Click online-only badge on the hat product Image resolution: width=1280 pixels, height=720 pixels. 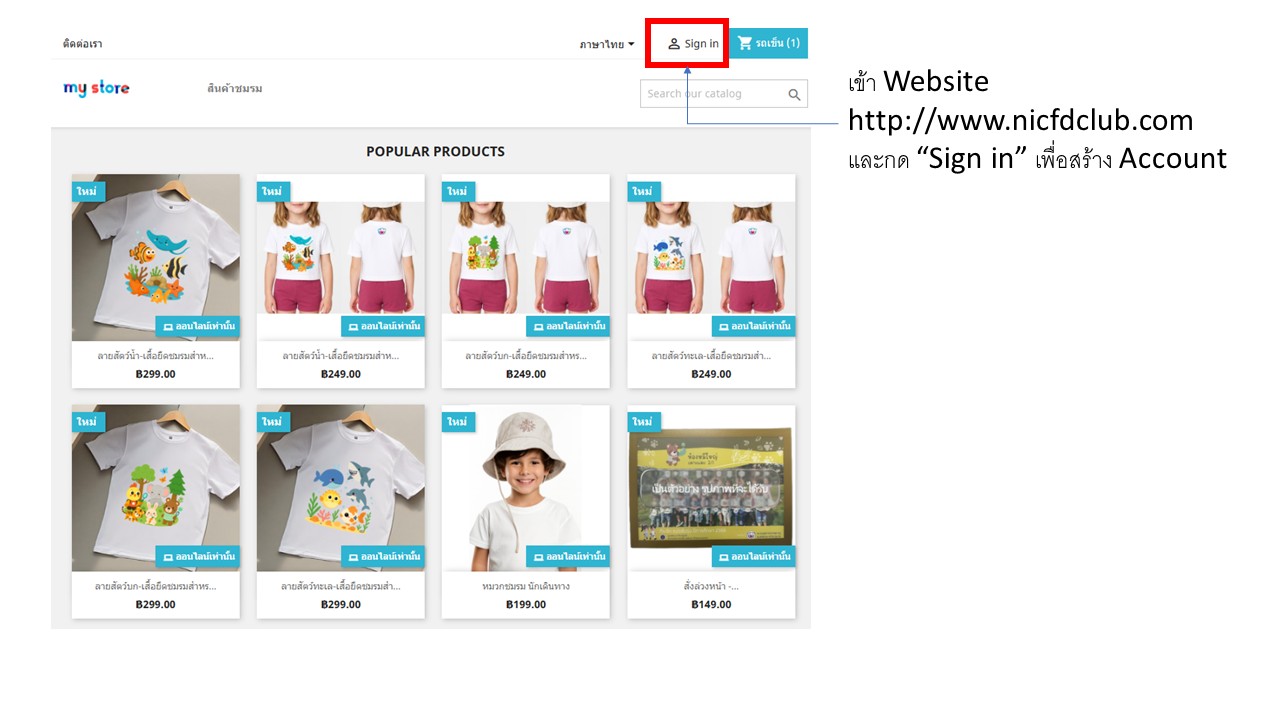[x=568, y=556]
